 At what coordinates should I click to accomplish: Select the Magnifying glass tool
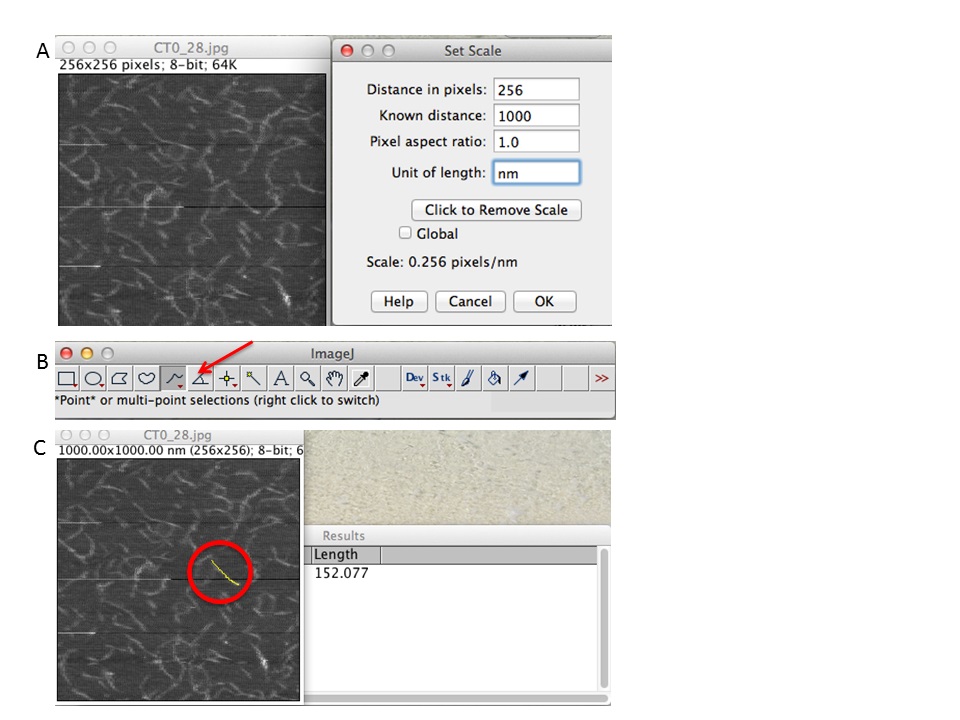click(307, 378)
